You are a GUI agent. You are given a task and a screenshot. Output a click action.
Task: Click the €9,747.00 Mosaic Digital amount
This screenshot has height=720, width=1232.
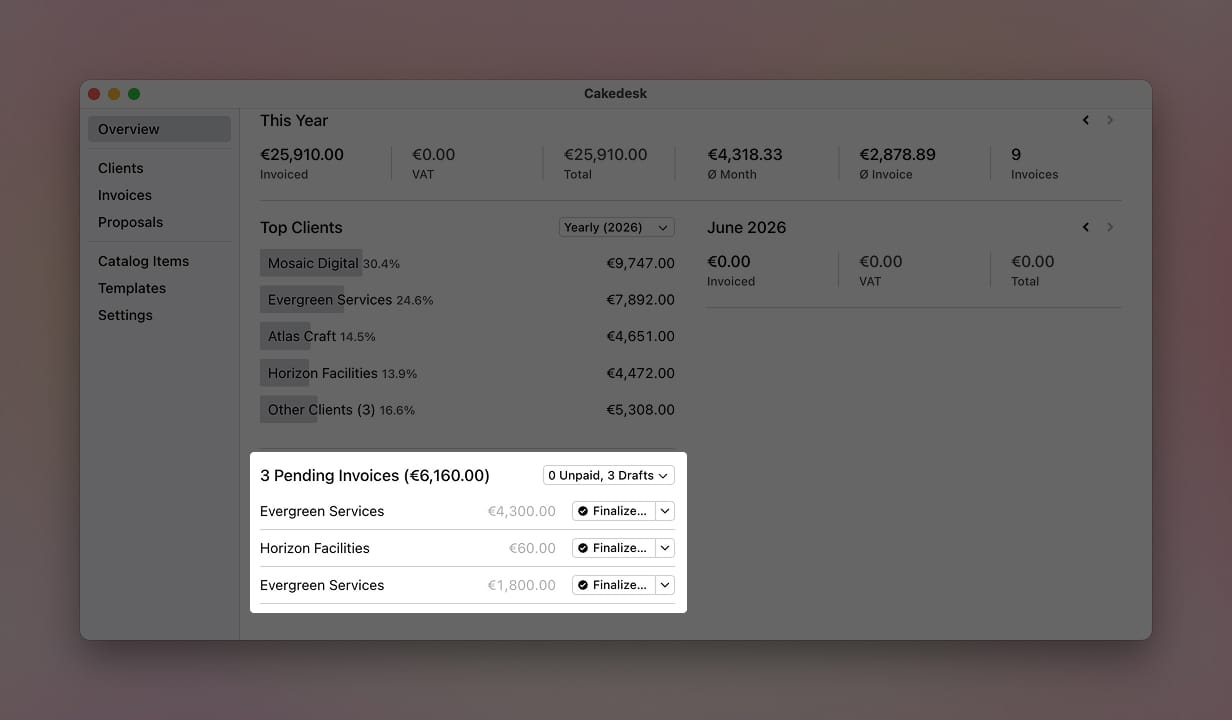640,263
